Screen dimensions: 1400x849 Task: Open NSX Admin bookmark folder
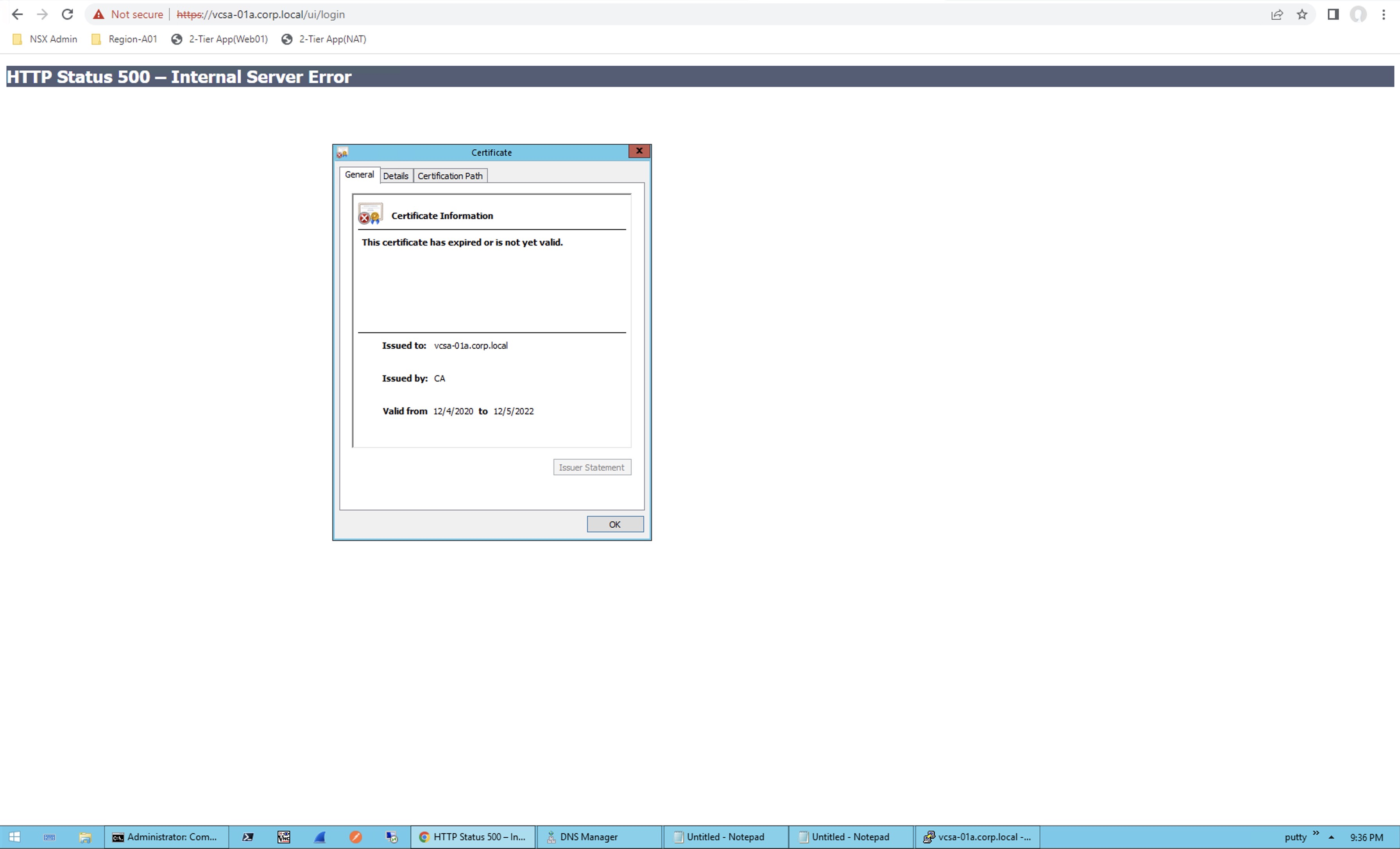point(45,39)
